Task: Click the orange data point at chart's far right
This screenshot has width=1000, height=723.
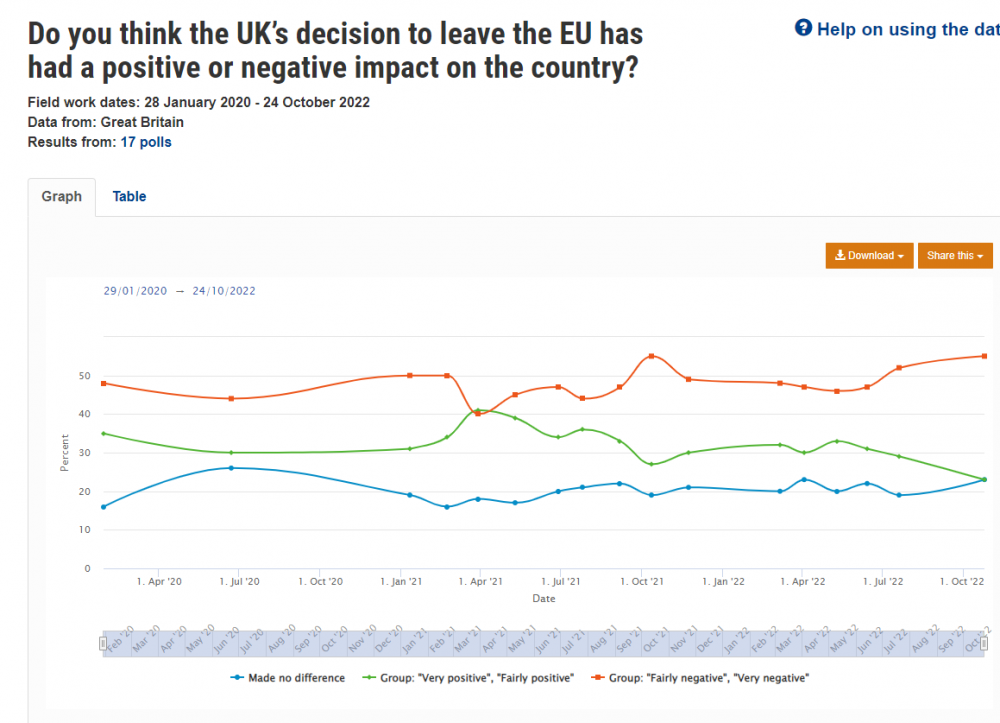Action: 984,356
